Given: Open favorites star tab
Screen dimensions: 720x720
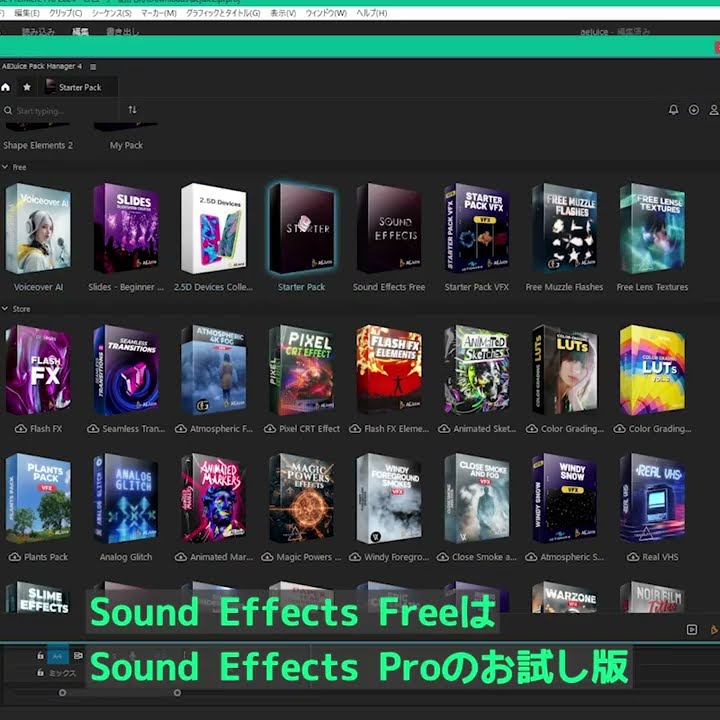Looking at the screenshot, I should tap(27, 87).
